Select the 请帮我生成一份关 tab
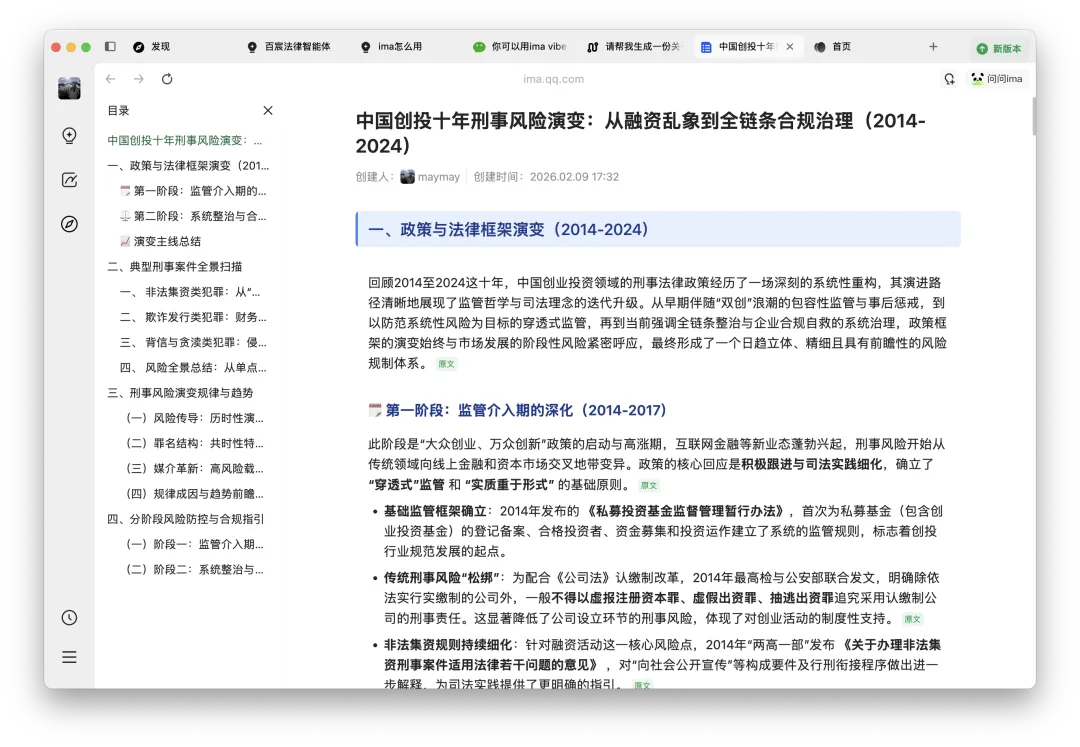 [634, 47]
